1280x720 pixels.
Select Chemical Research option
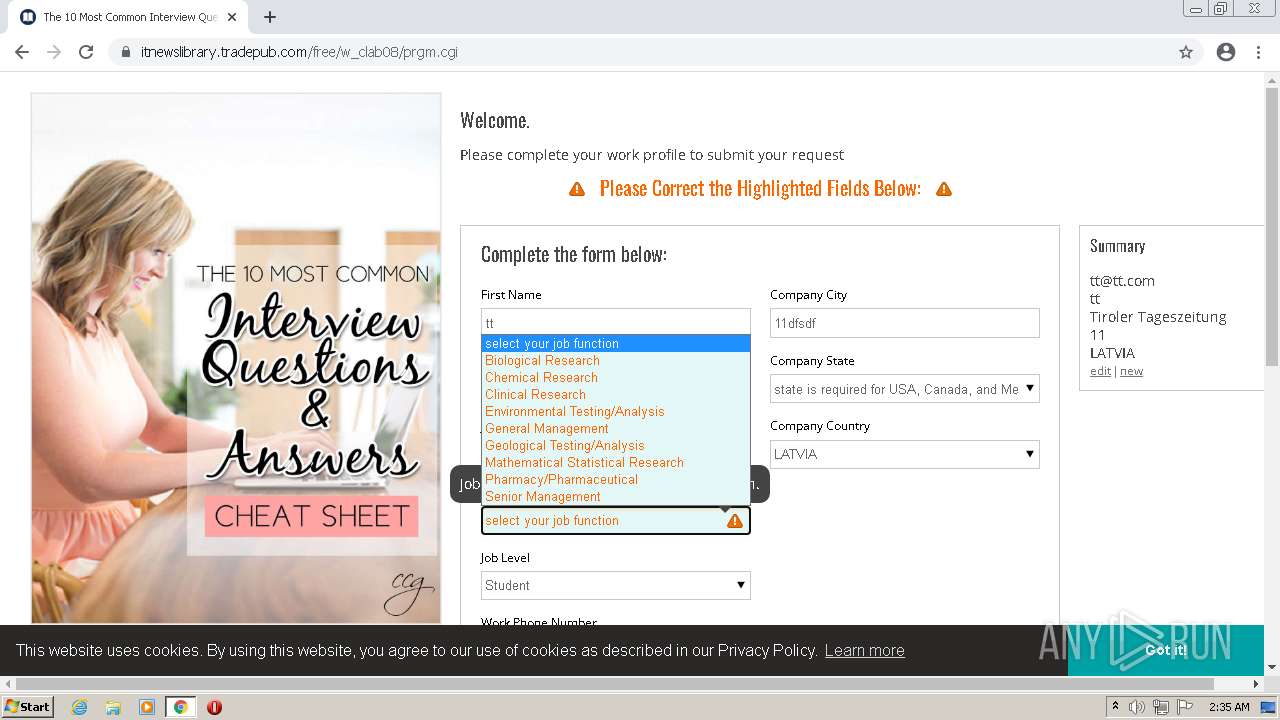(615, 378)
